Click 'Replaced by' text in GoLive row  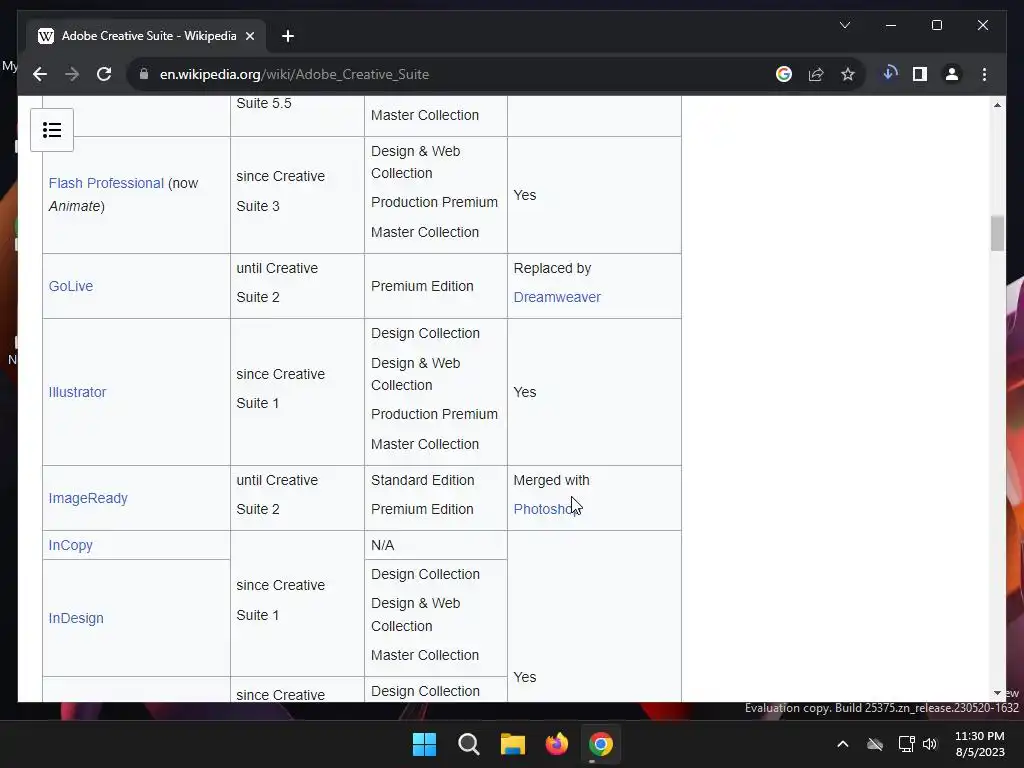coord(552,268)
